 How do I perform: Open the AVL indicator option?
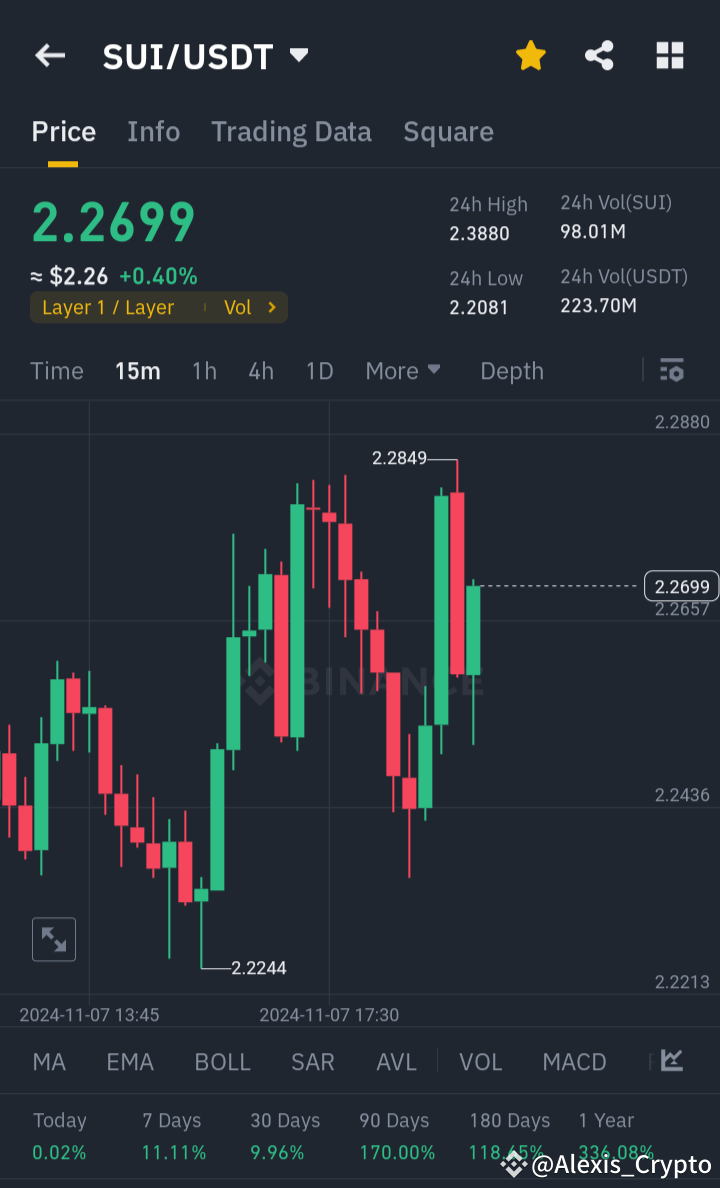pyautogui.click(x=396, y=1061)
